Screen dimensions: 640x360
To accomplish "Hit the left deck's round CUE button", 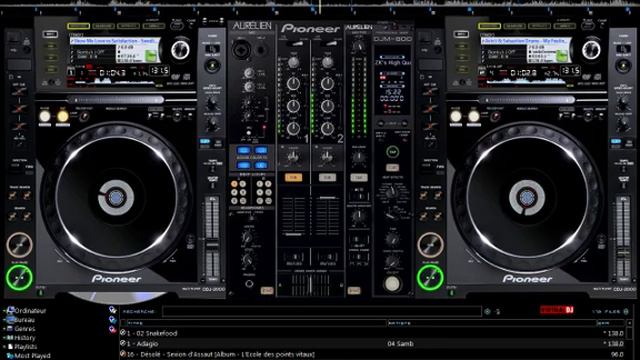I will [19, 245].
